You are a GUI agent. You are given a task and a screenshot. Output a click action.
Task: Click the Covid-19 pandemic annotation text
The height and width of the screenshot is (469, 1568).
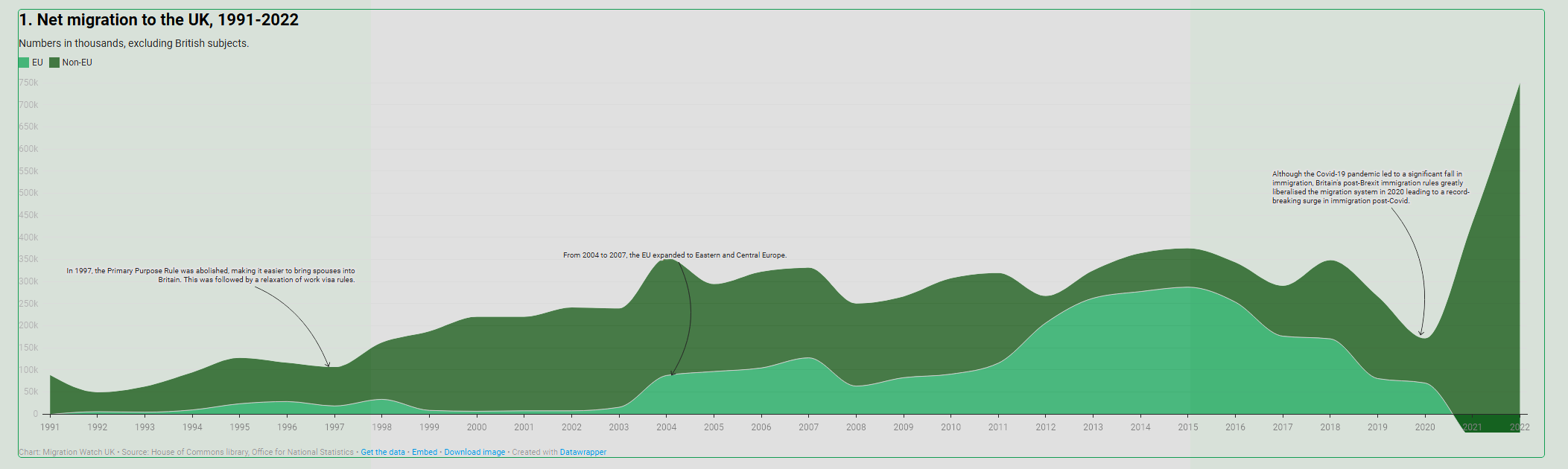[x=1370, y=188]
